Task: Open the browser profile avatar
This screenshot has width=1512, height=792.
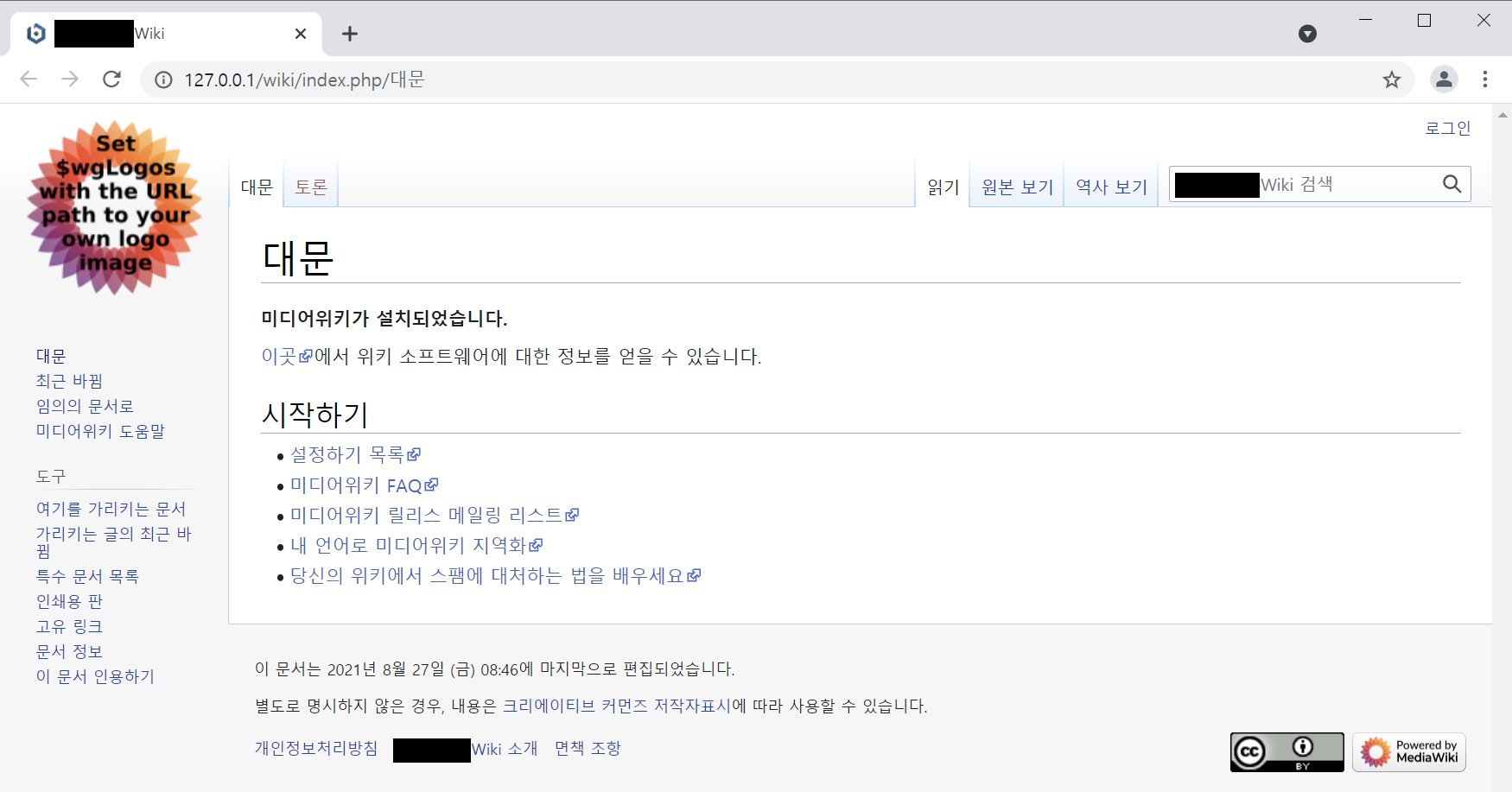Action: pyautogui.click(x=1444, y=79)
